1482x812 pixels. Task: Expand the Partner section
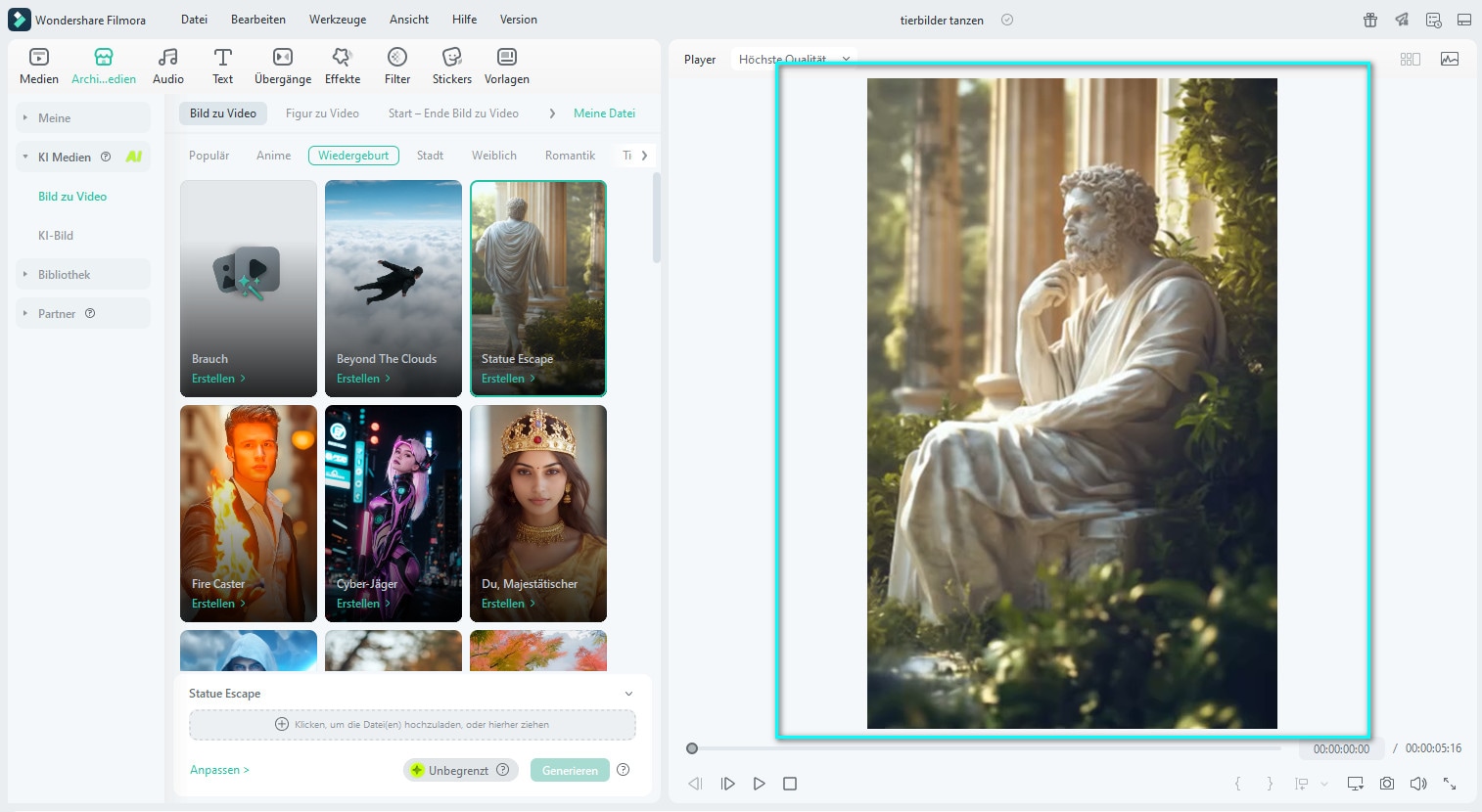[x=83, y=313]
